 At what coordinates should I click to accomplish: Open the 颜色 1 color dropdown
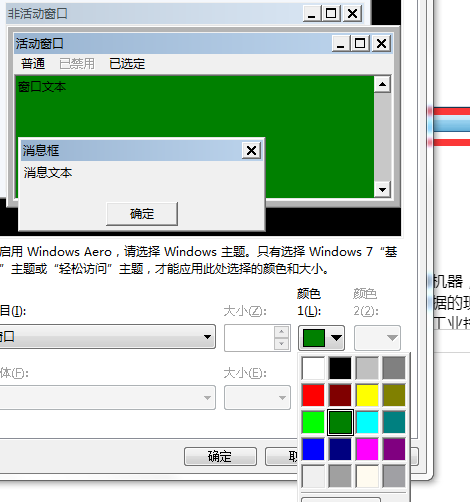321,338
